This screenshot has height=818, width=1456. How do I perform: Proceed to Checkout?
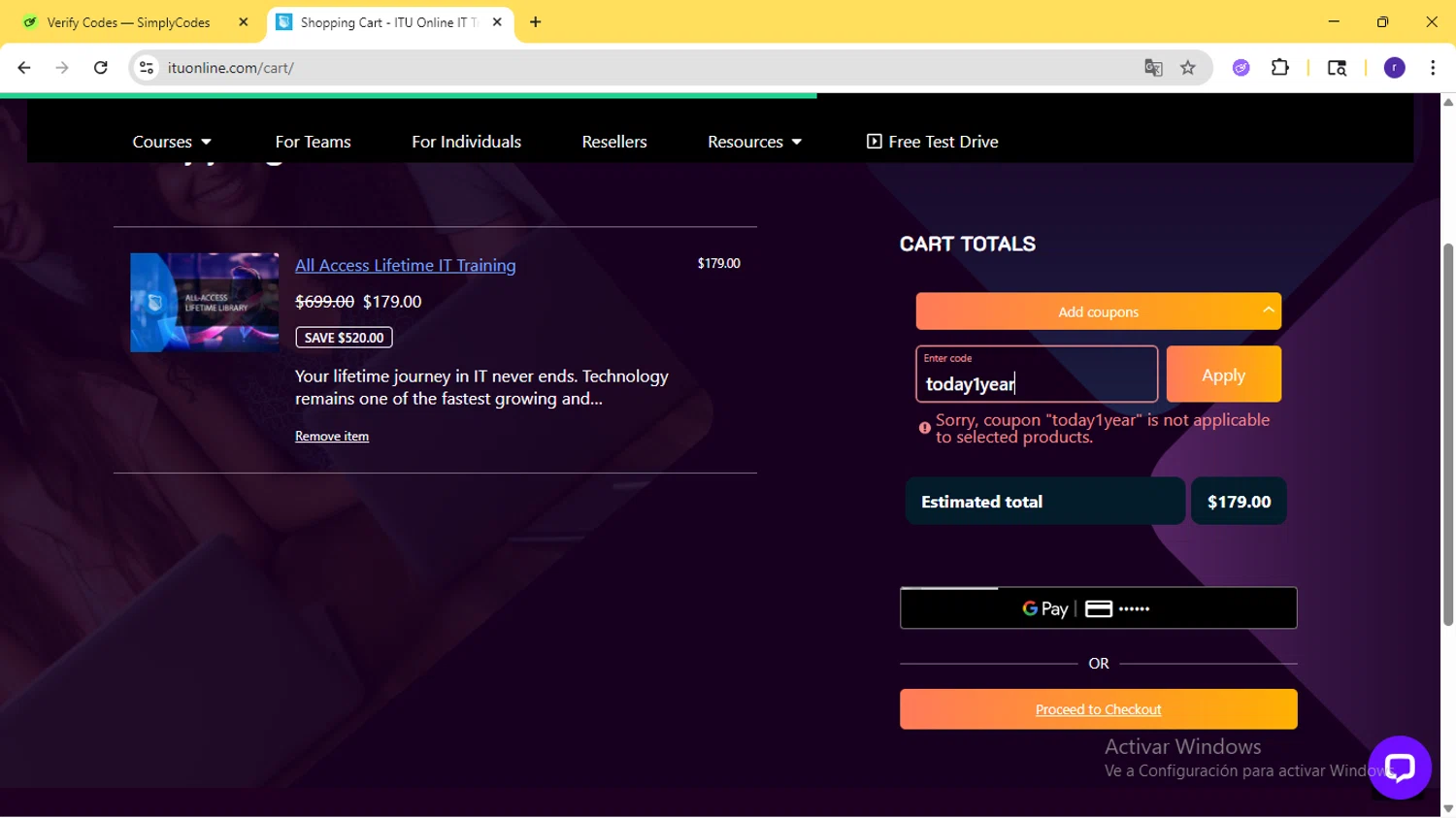(x=1098, y=709)
